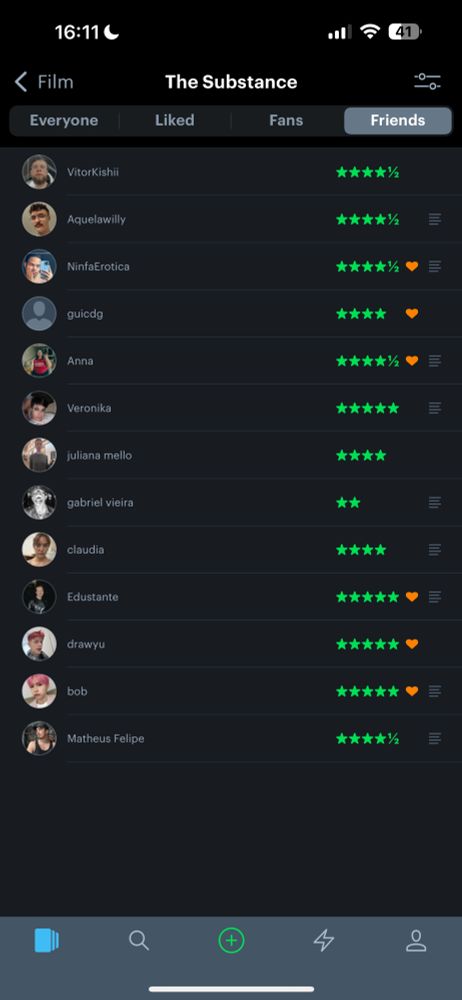
Task: Open the search magnifier in bottom bar
Action: pos(138,940)
